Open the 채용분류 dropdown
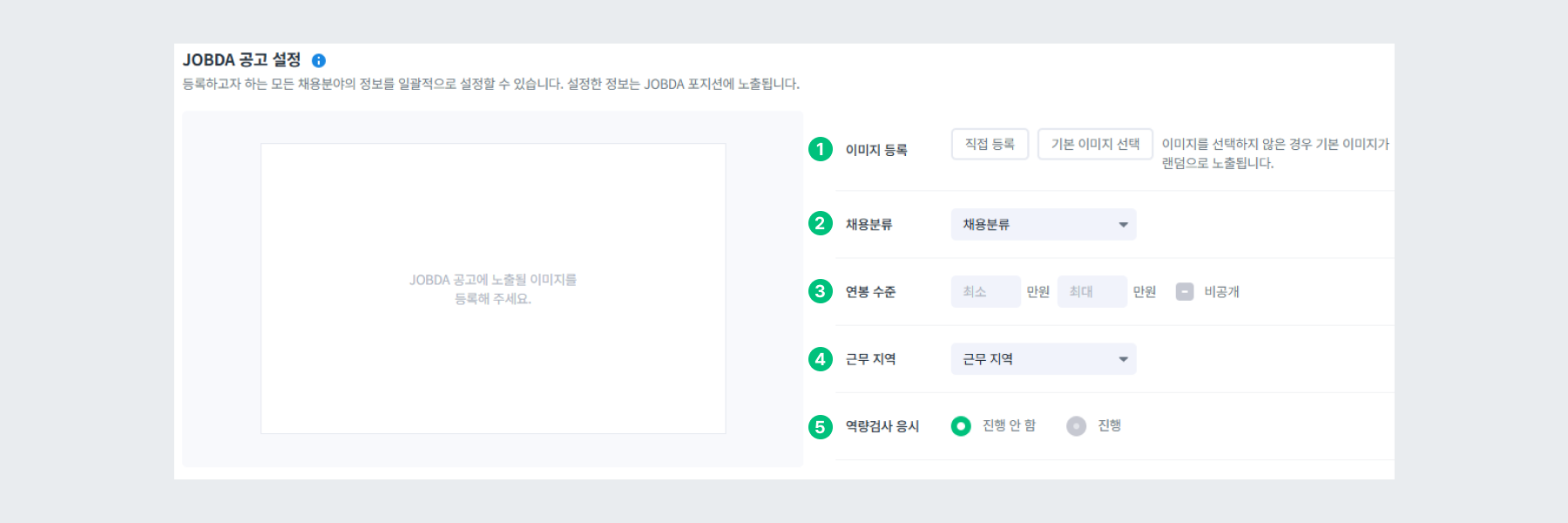This screenshot has height=523, width=1568. [x=1044, y=224]
